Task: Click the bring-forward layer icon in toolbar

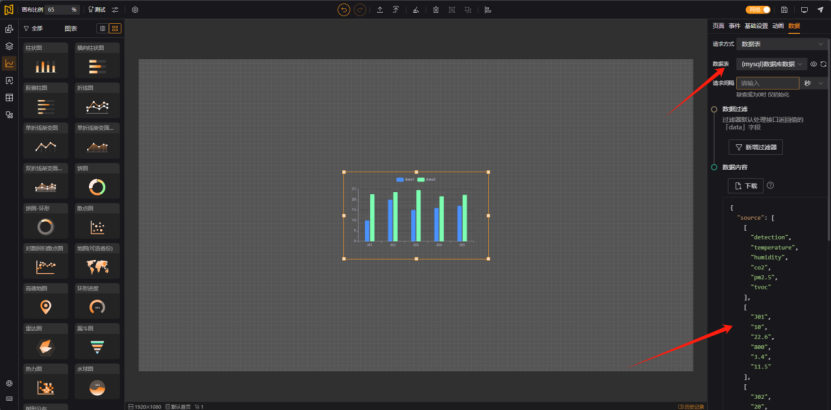Action: click(x=396, y=10)
